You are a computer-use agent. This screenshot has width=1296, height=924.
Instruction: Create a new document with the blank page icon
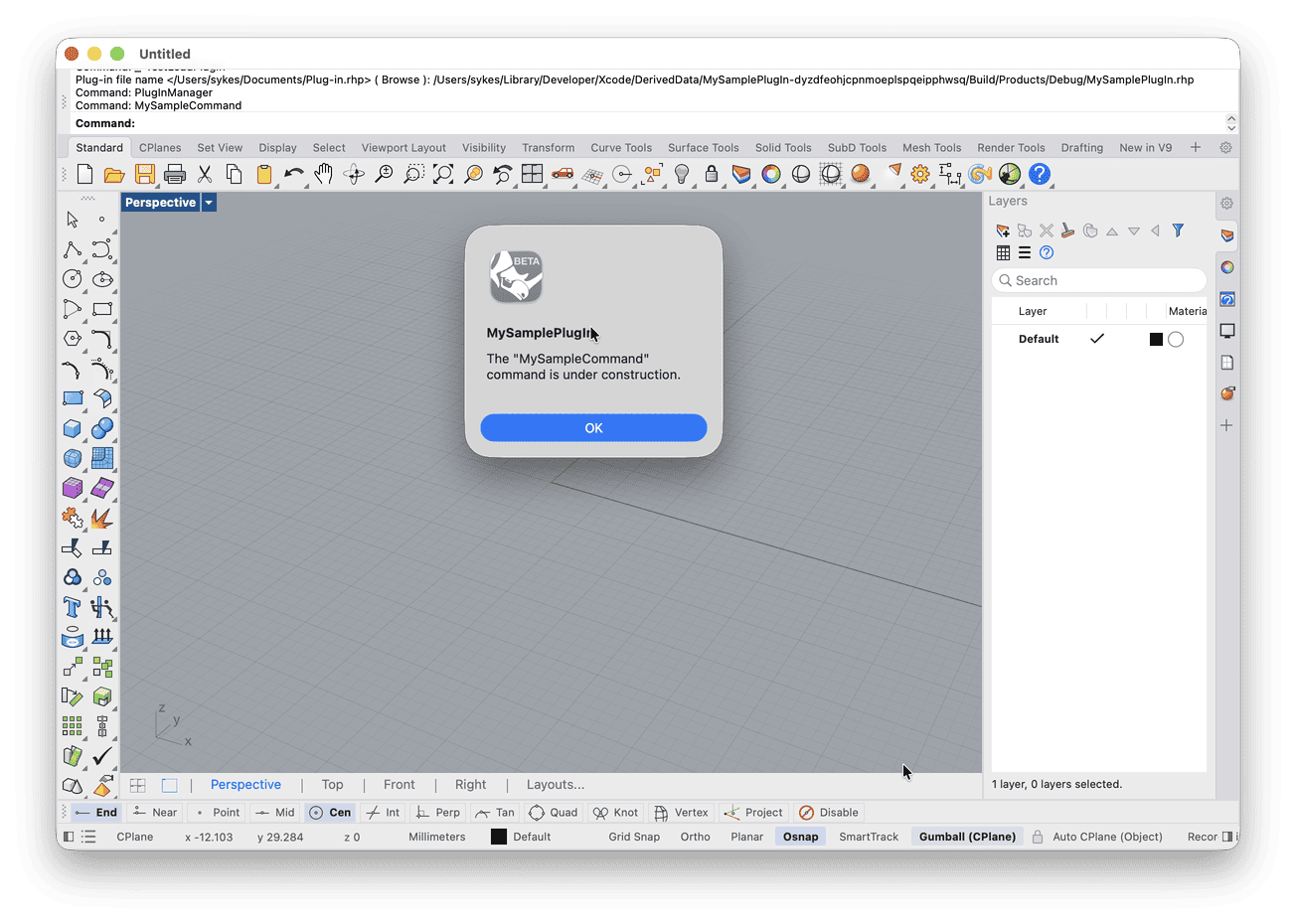85,175
